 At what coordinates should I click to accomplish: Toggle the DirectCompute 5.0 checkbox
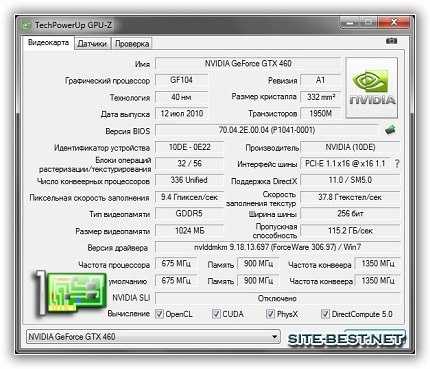point(325,314)
